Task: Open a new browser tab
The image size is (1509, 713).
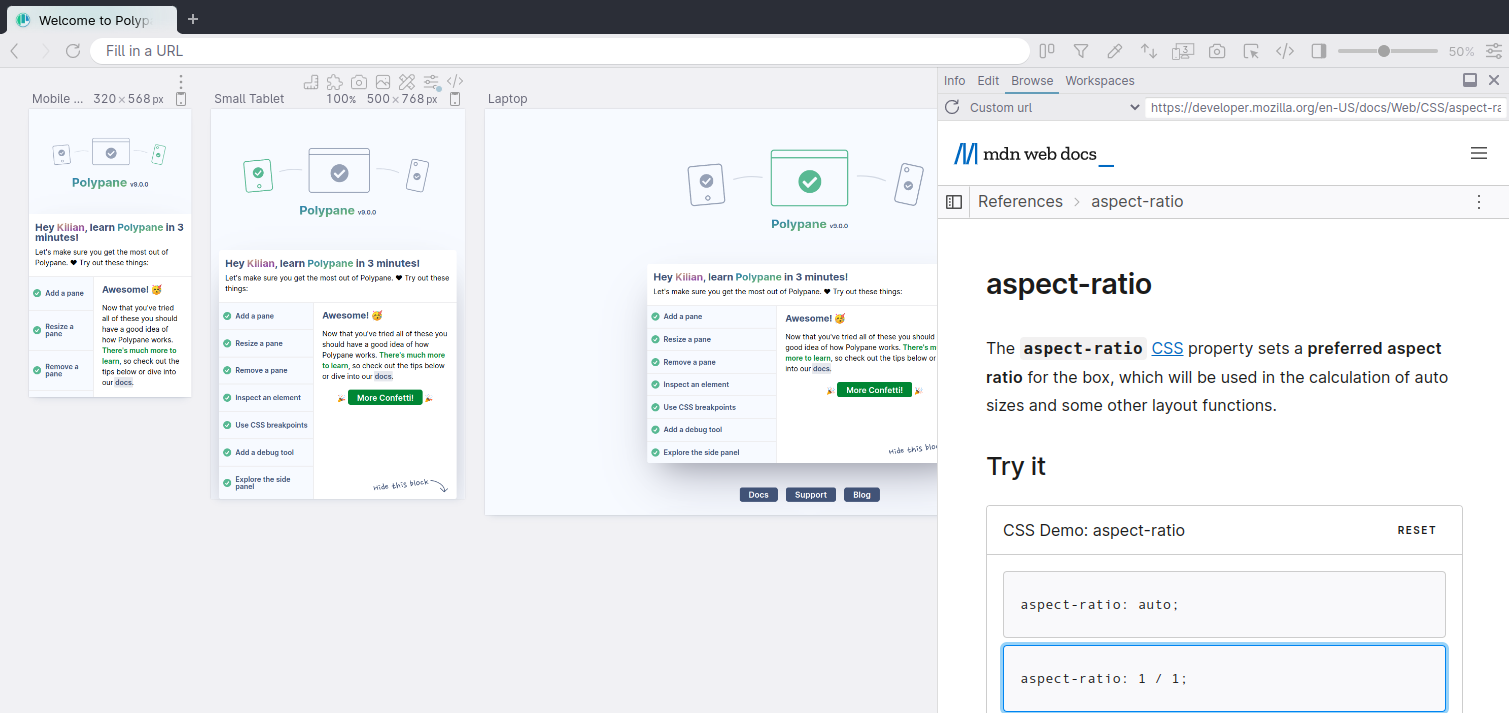Action: pyautogui.click(x=193, y=19)
